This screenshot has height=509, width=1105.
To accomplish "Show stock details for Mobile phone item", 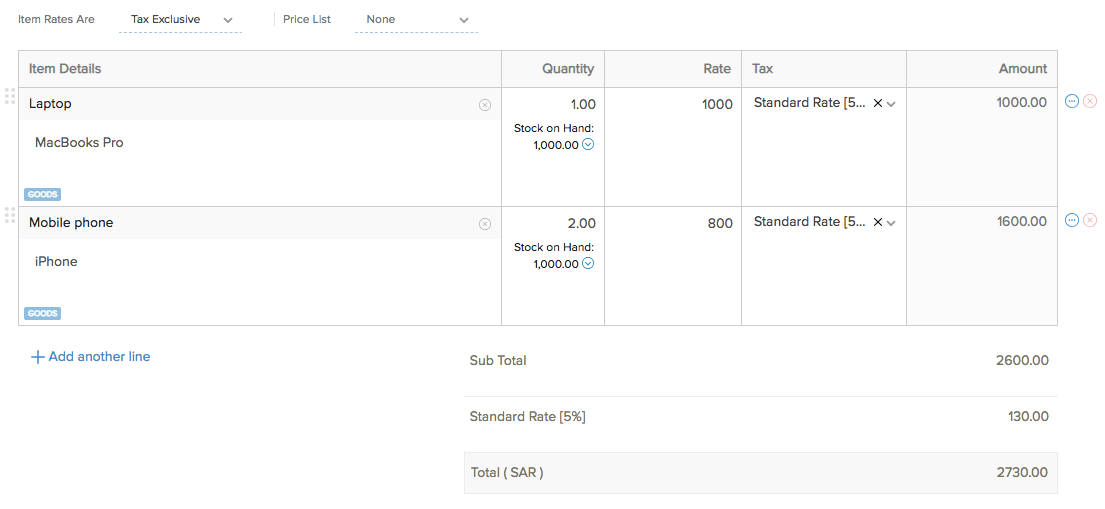I will click(588, 264).
